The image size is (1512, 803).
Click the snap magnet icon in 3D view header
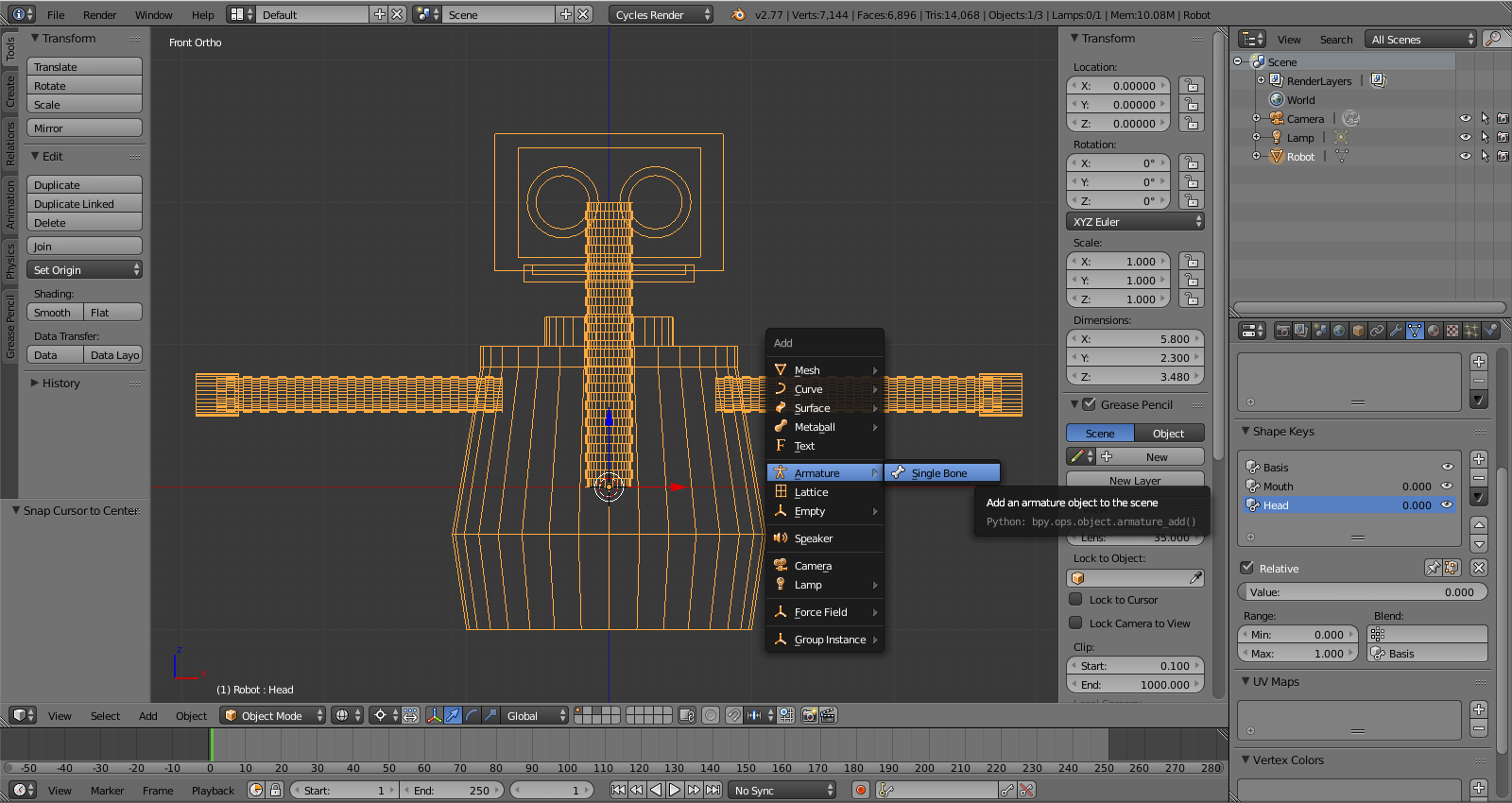[734, 715]
